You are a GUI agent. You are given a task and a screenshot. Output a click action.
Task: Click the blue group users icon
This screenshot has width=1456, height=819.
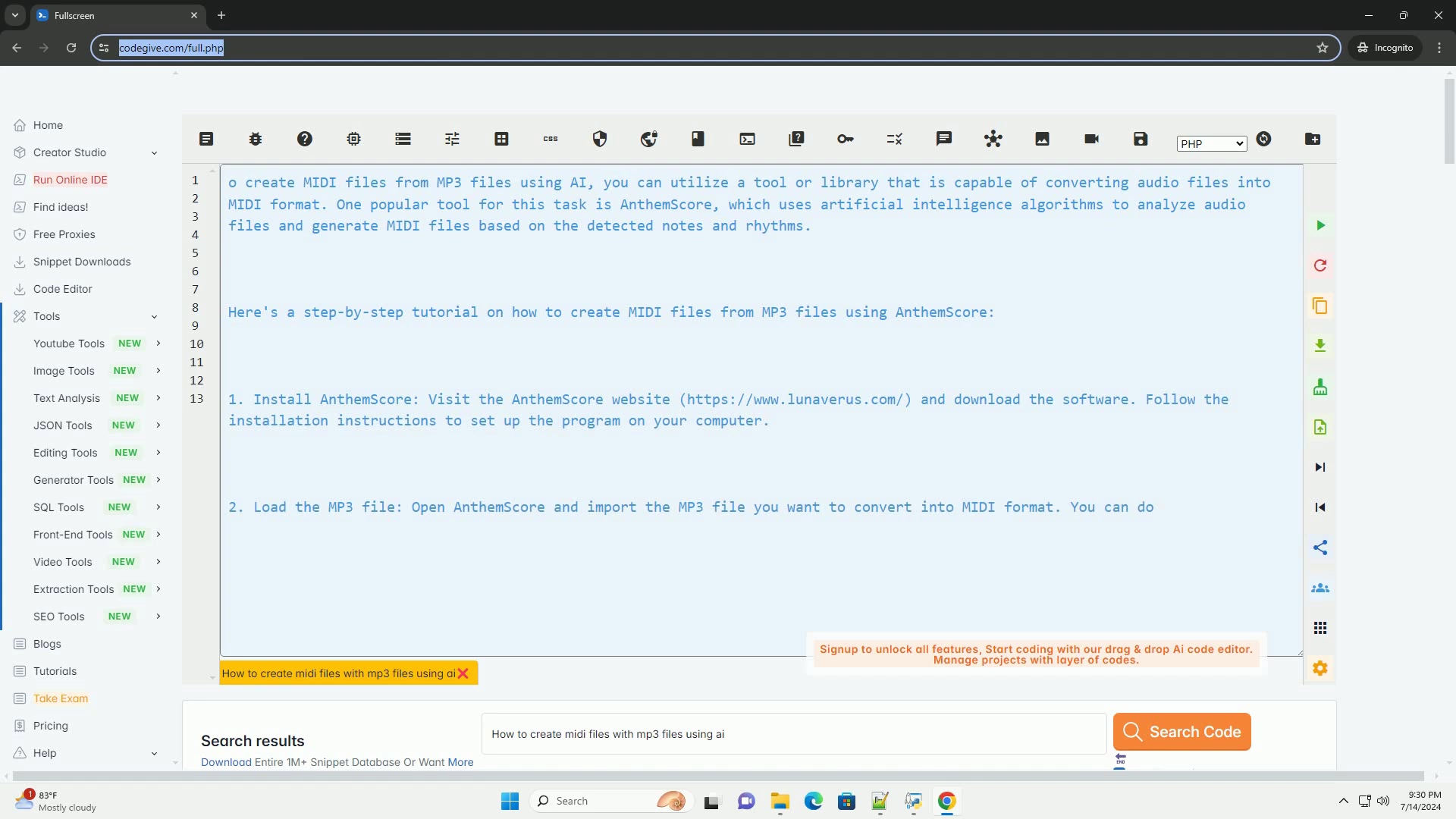point(1320,588)
